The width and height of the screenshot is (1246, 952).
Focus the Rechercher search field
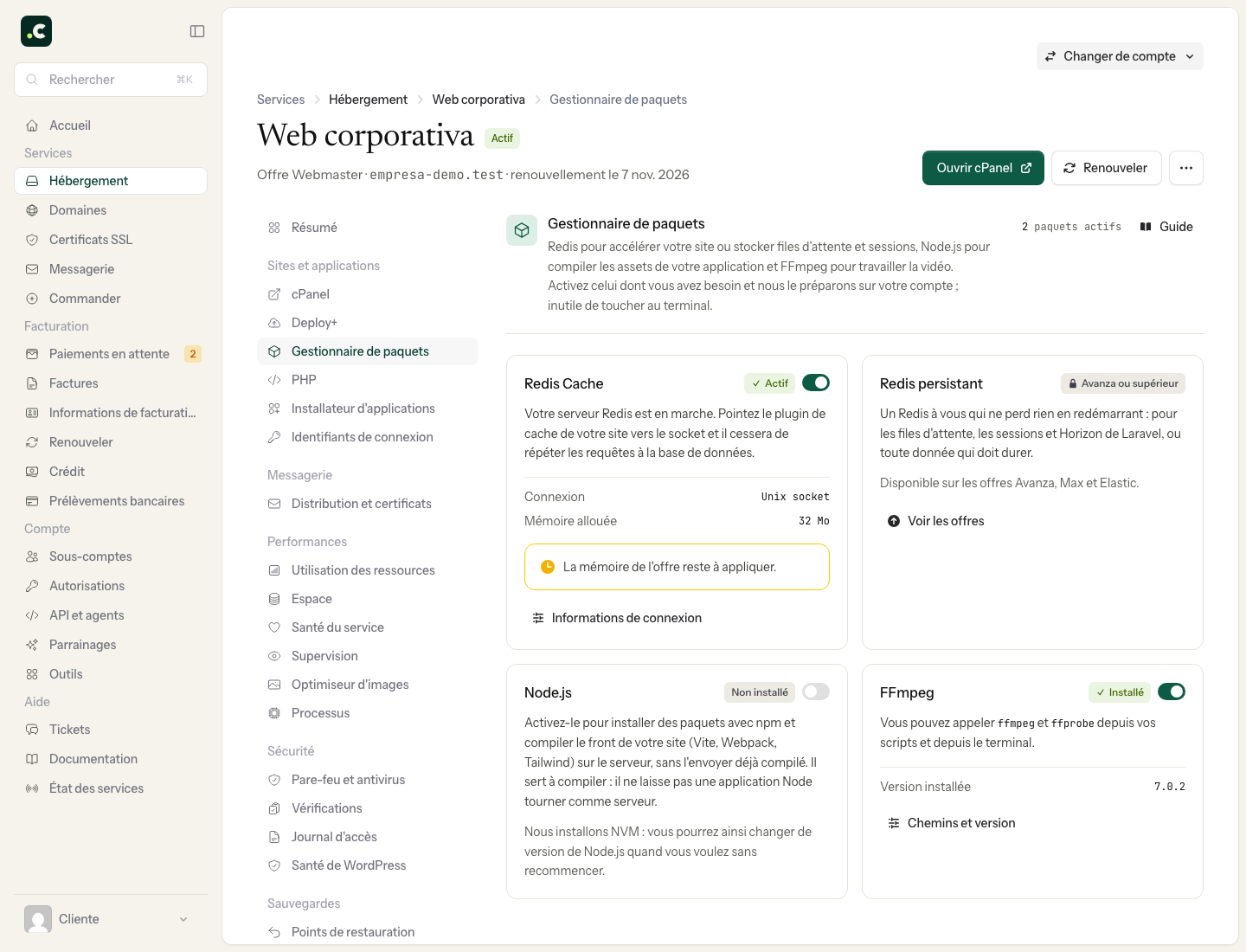[111, 80]
